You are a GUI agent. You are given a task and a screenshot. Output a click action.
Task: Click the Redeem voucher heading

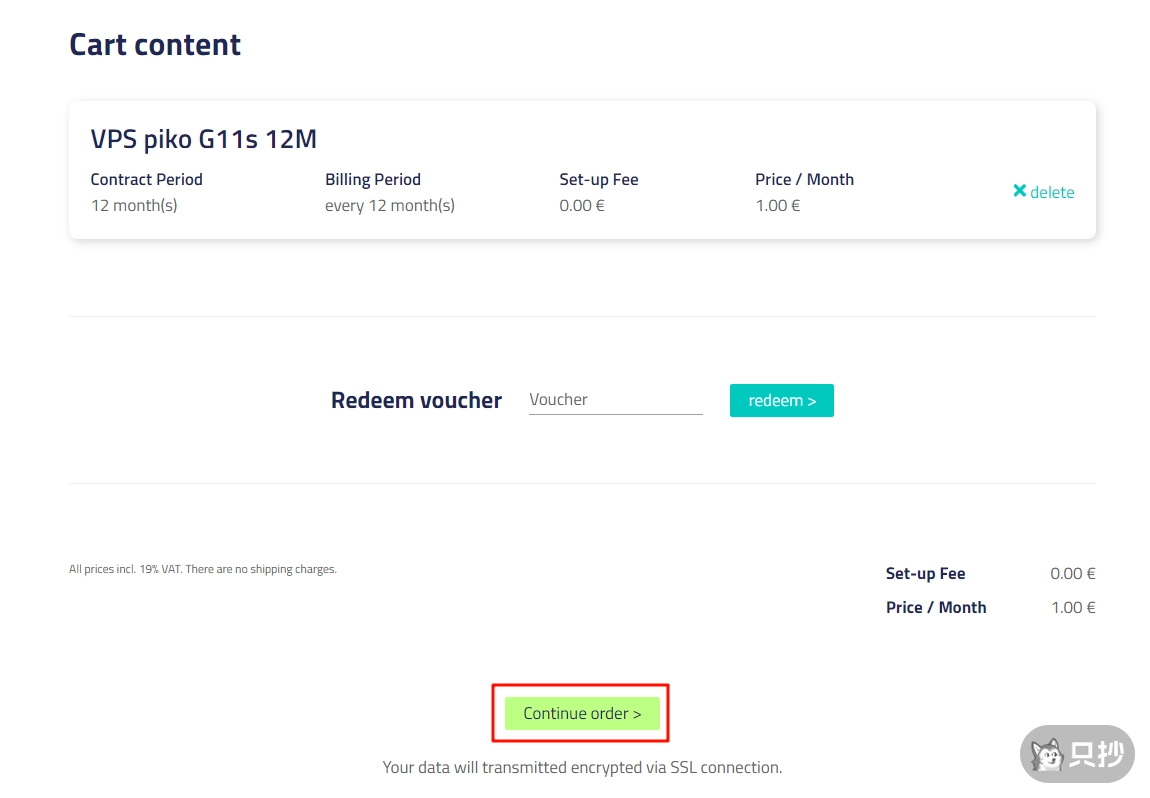416,400
